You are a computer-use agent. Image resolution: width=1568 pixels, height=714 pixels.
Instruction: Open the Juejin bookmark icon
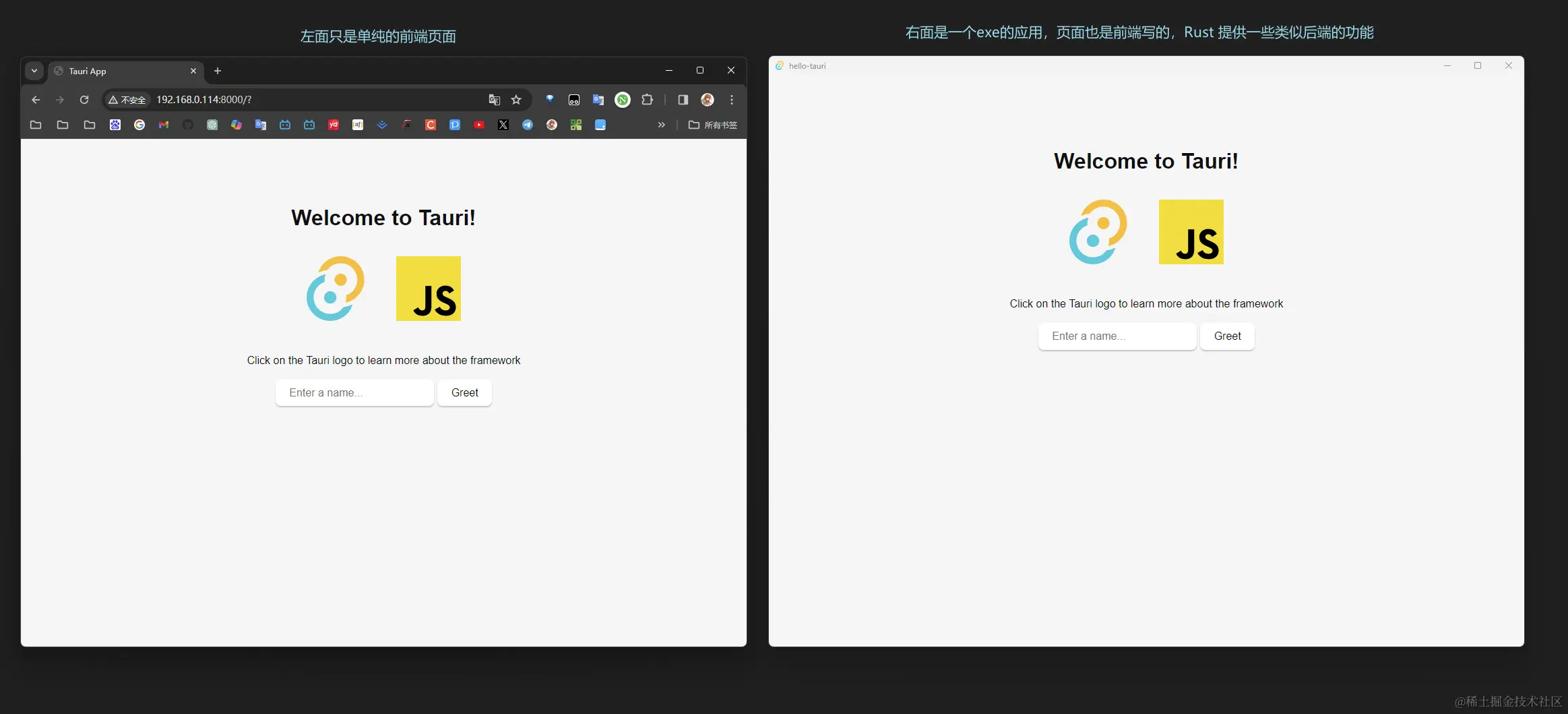382,125
